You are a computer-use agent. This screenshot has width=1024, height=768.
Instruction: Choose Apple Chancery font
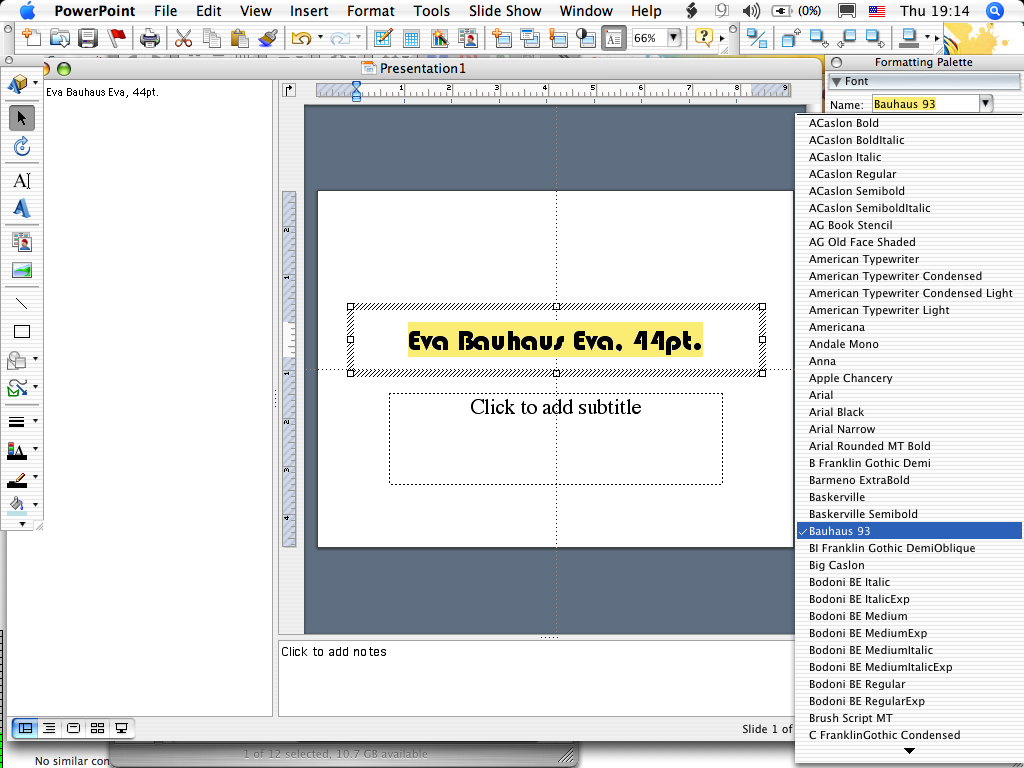(908, 378)
